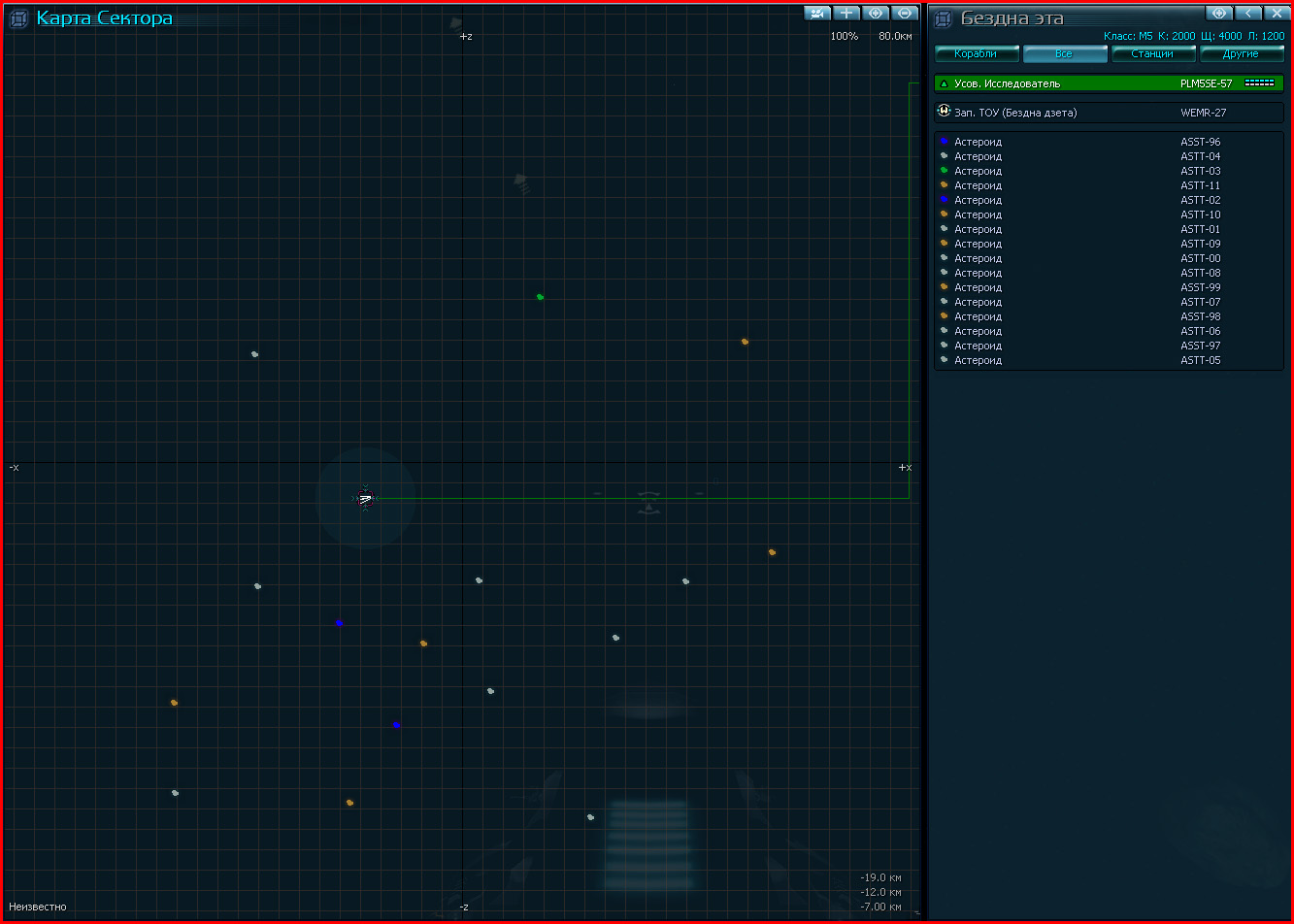
Task: Select the asteroid row ASTT-06
Action: tap(1109, 331)
